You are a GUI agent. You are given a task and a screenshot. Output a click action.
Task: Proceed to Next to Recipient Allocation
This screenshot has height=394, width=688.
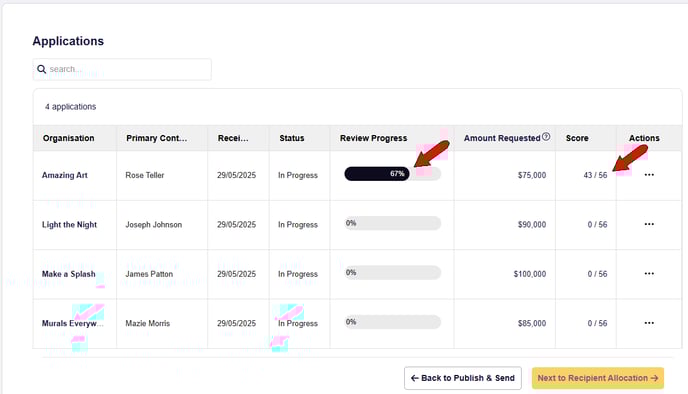tap(598, 378)
